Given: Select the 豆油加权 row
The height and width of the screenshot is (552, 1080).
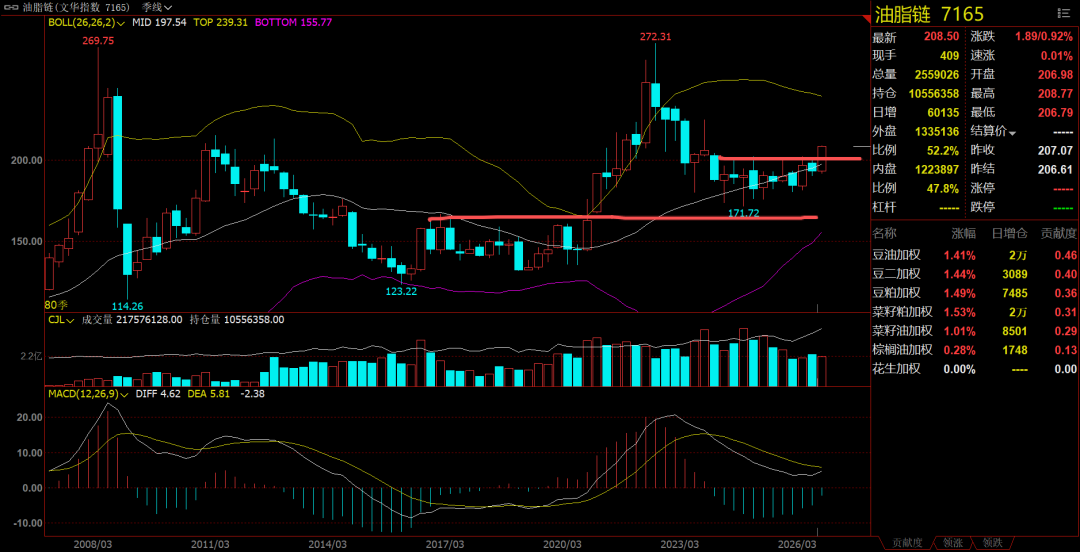Looking at the screenshot, I should 975,256.
